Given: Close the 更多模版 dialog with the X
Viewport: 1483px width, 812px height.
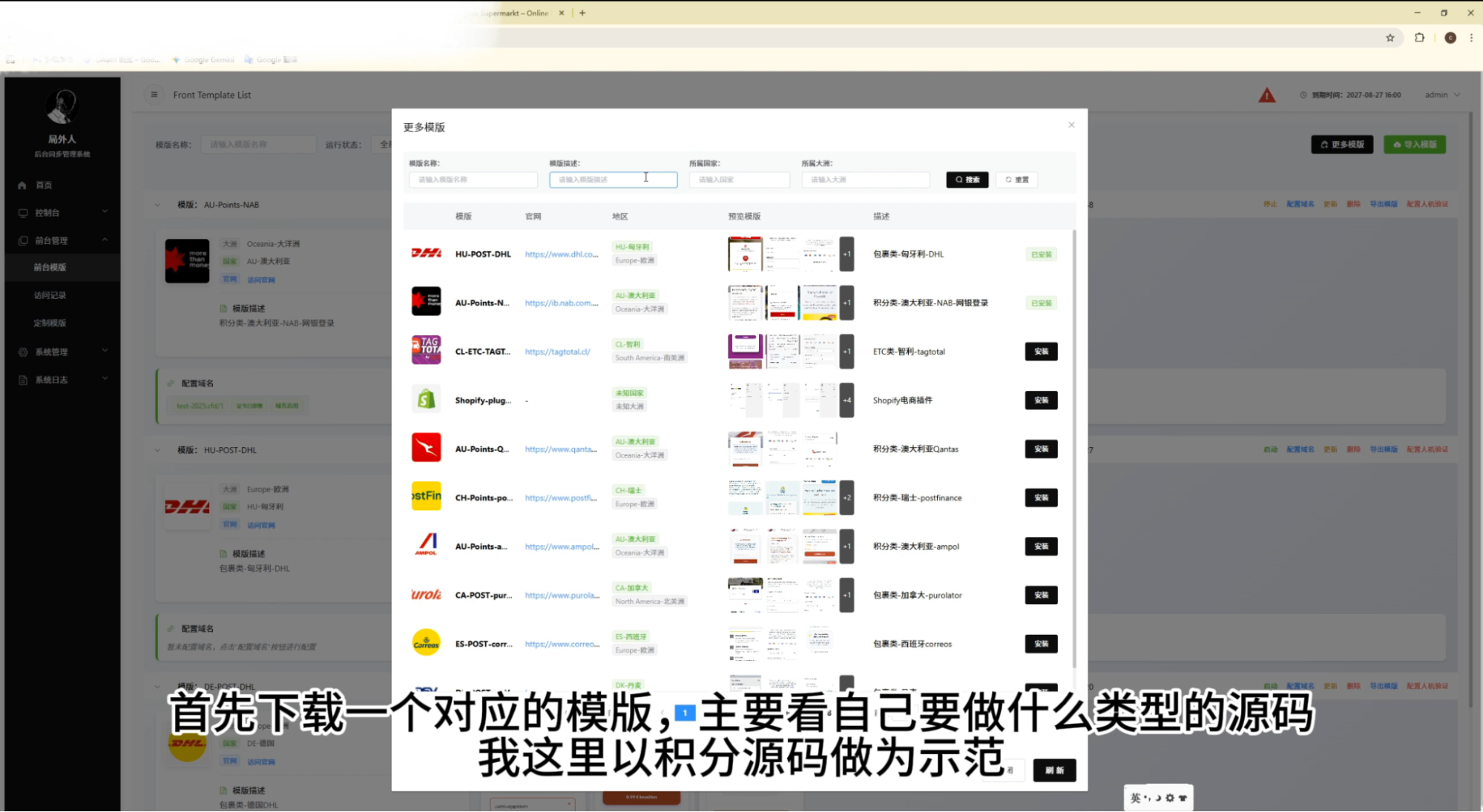Looking at the screenshot, I should pos(1071,125).
